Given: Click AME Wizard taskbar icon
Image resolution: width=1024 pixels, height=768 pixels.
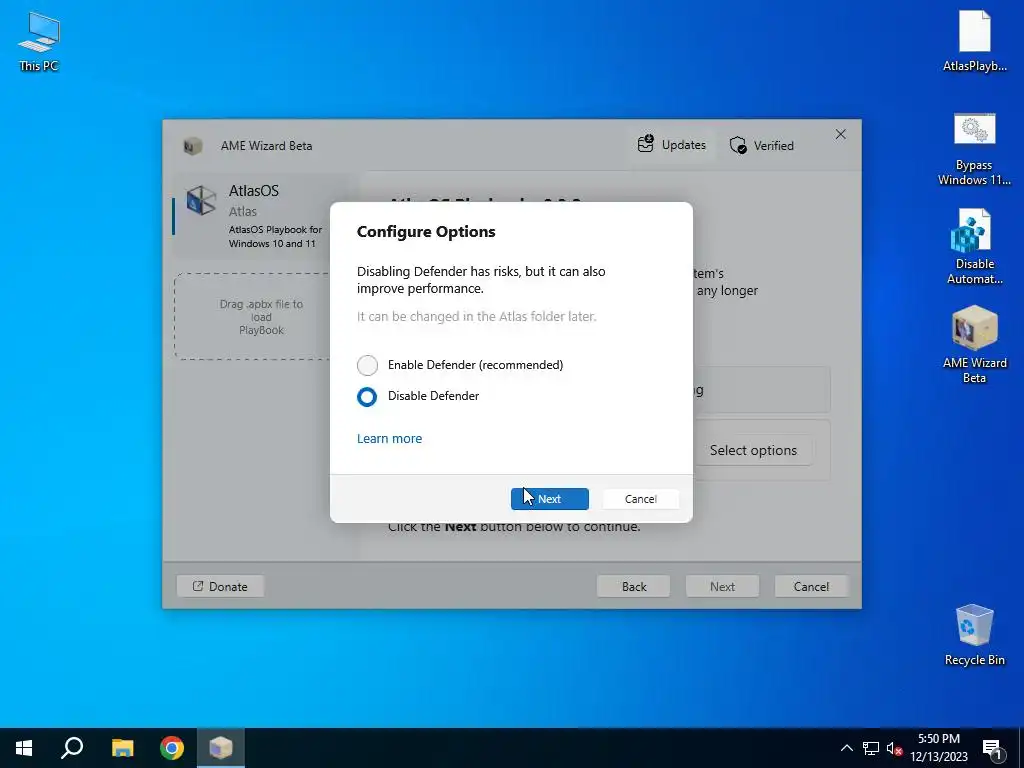Looking at the screenshot, I should click(x=221, y=748).
